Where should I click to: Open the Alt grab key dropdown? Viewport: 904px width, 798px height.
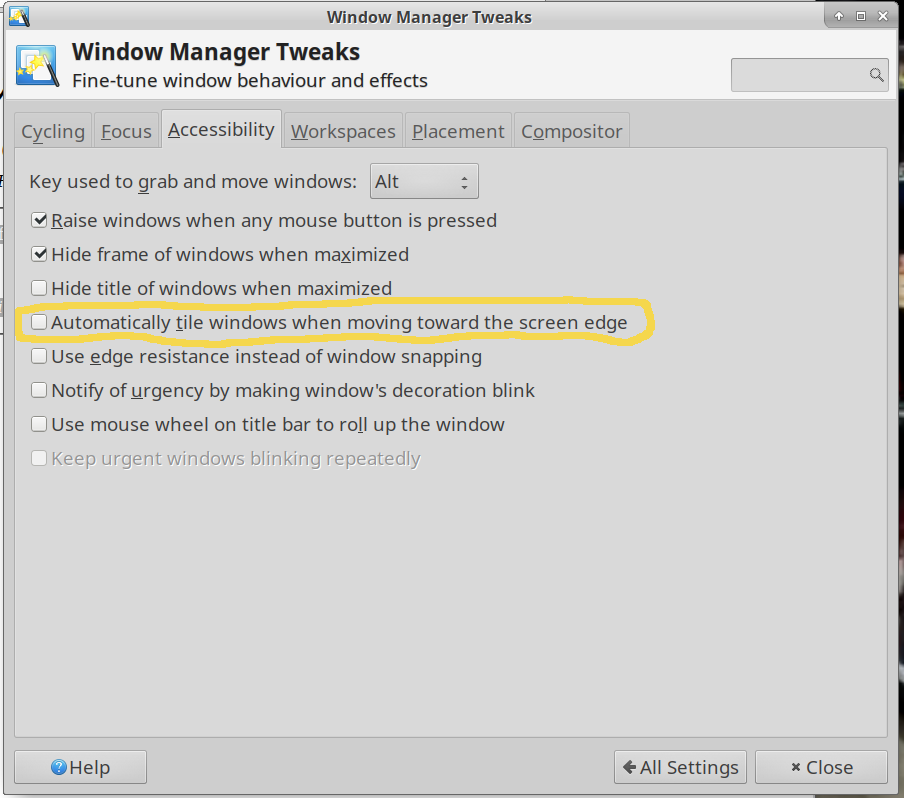[424, 182]
